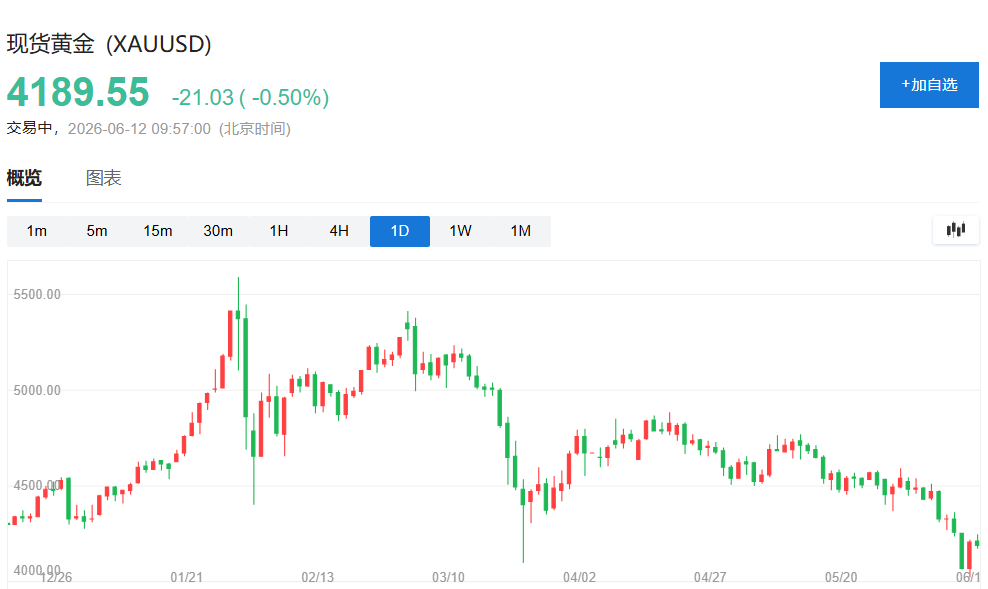Select the 1H timeframe

coord(279,231)
